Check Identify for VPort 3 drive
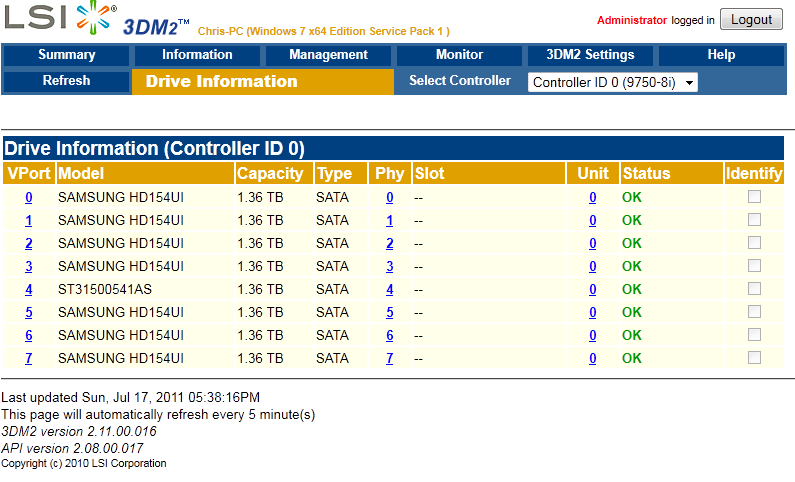Screen dimensions: 795x482 point(754,266)
